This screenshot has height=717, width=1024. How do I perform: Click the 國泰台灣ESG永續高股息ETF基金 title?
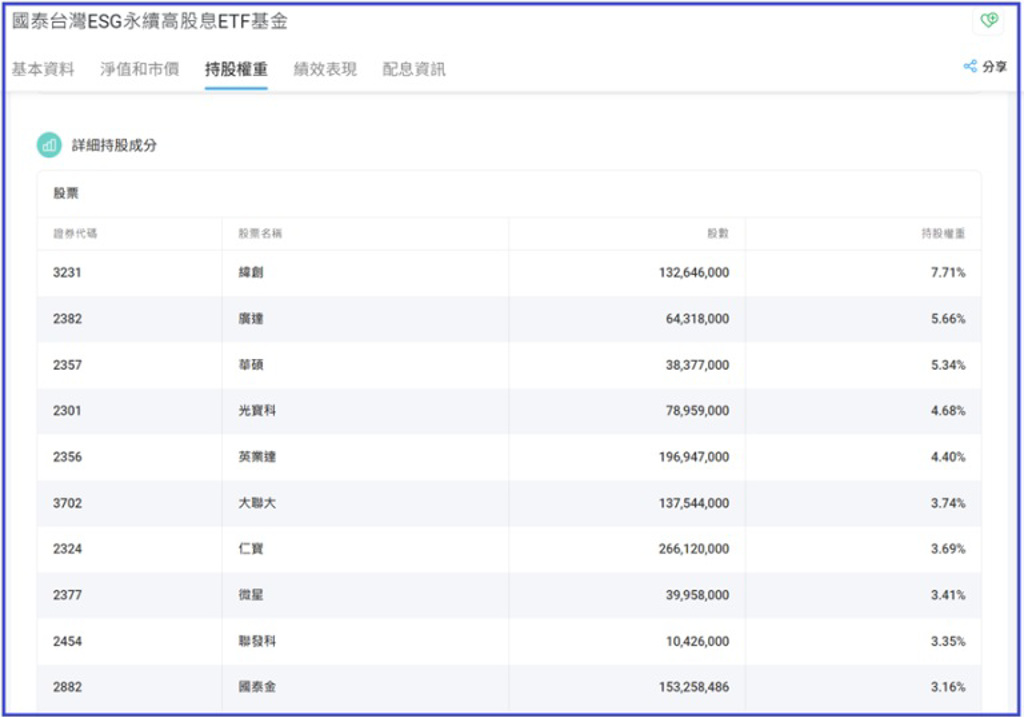(x=150, y=21)
